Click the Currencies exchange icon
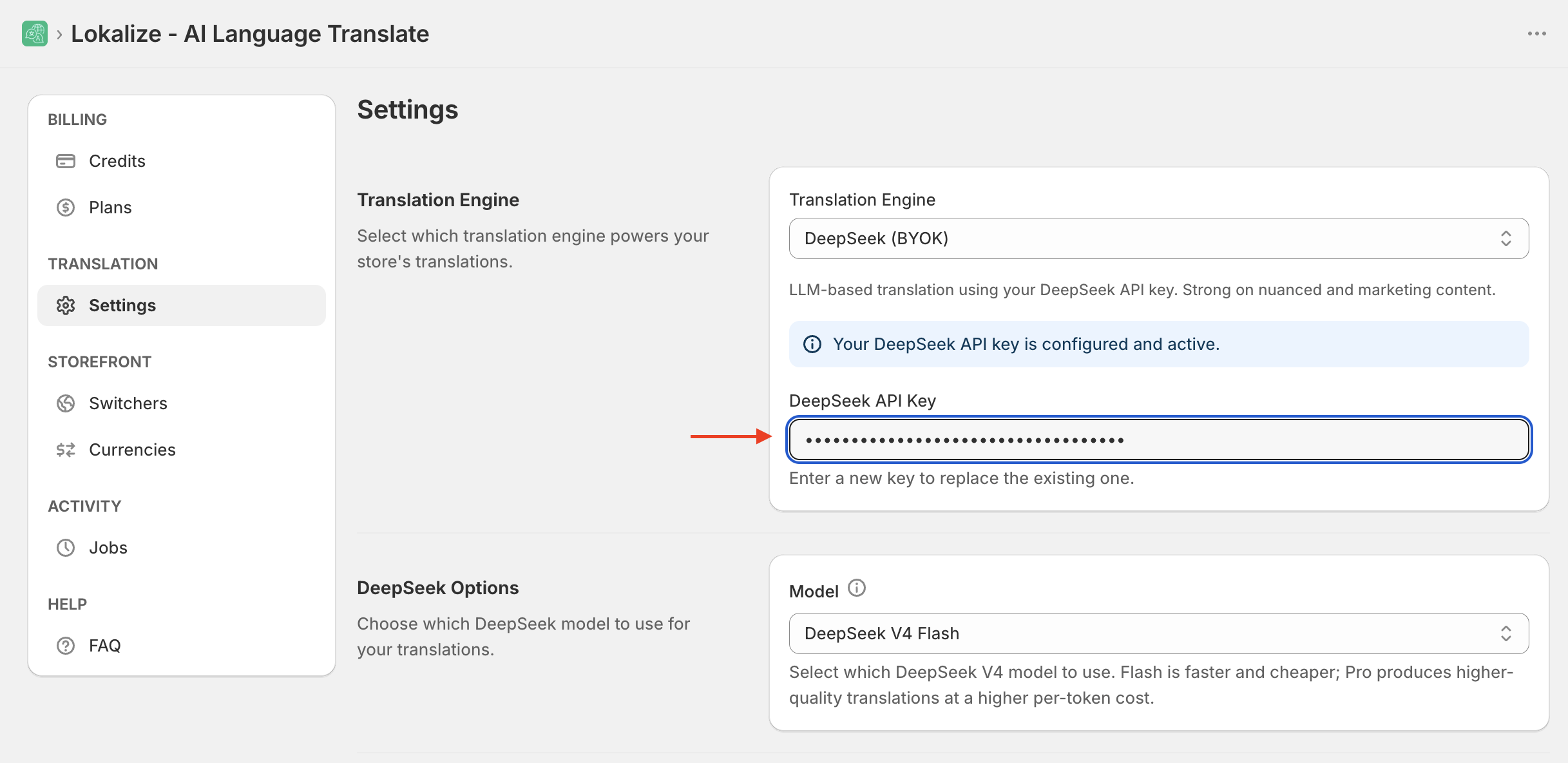 [66, 450]
